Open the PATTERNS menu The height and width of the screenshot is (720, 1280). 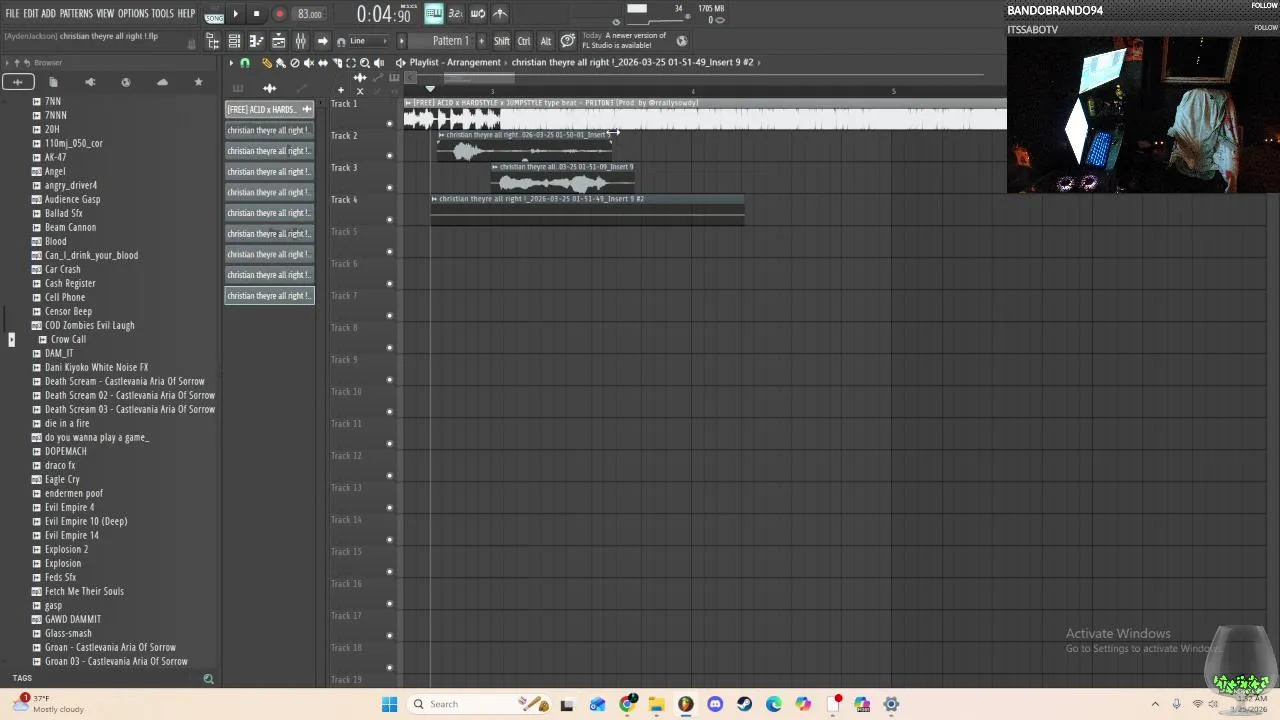point(76,14)
